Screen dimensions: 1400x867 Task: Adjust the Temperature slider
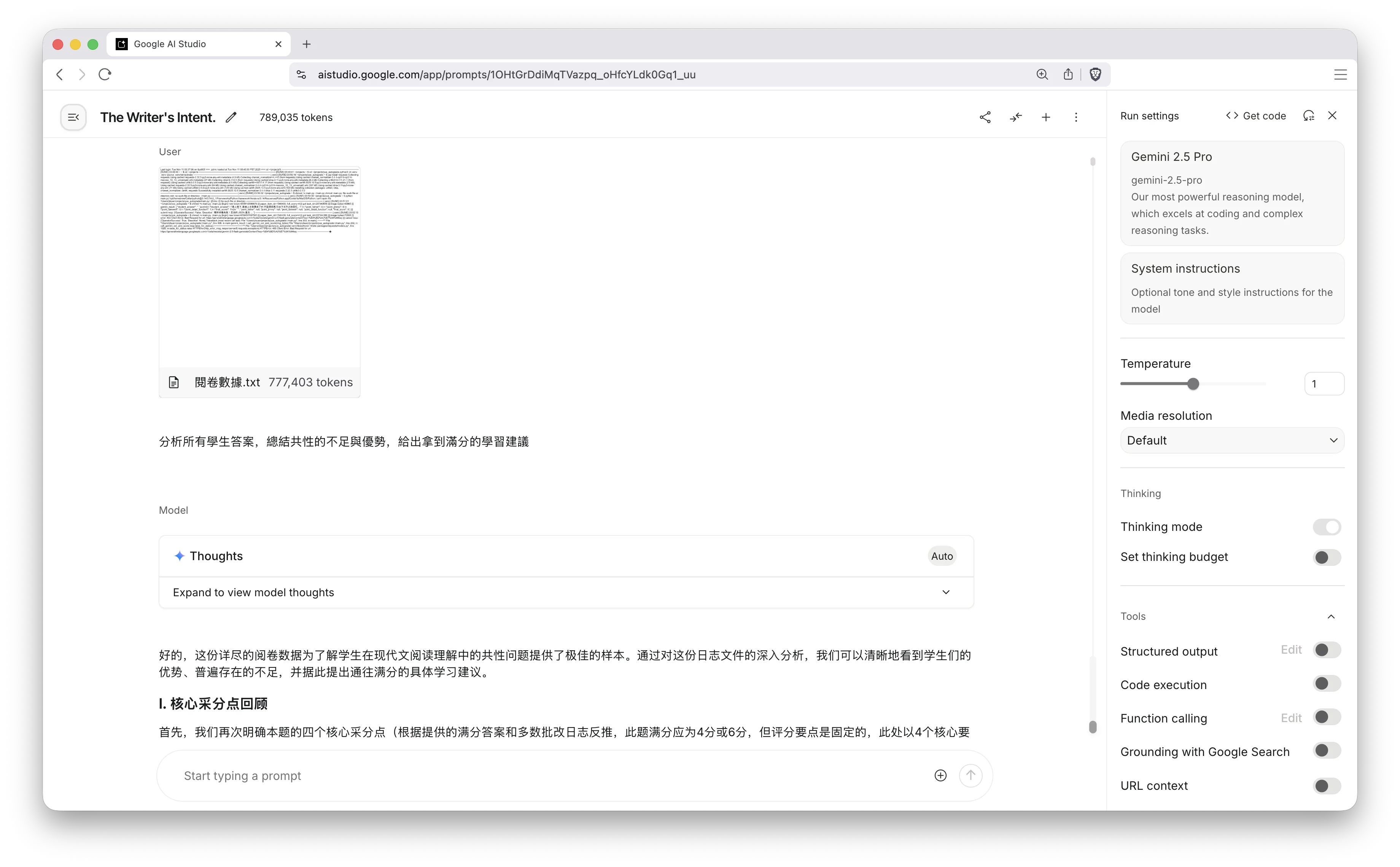click(x=1193, y=384)
